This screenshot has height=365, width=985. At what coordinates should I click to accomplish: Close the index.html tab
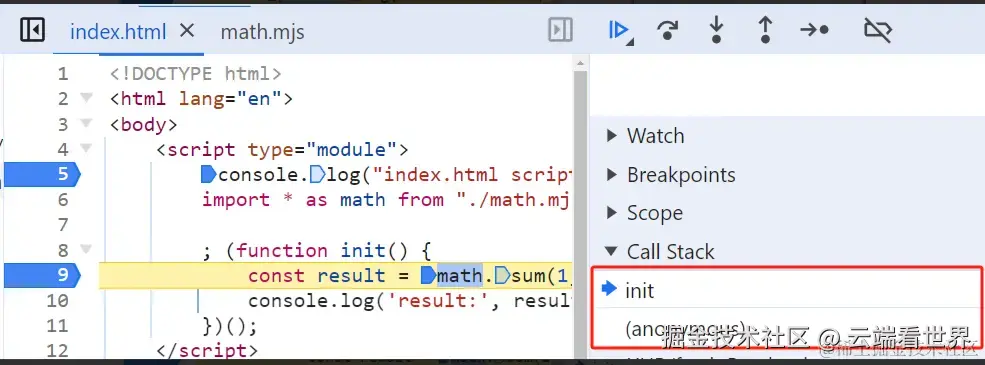(187, 30)
